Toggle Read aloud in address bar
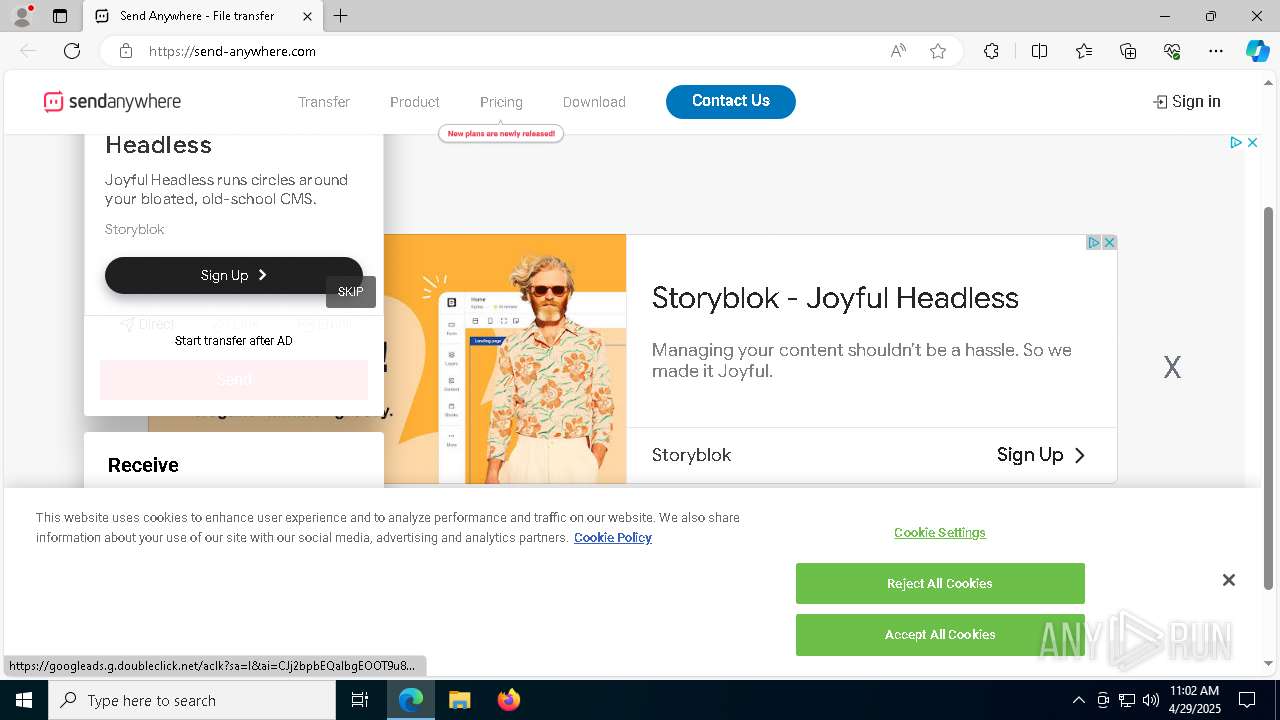Viewport: 1280px width, 720px height. tap(898, 51)
